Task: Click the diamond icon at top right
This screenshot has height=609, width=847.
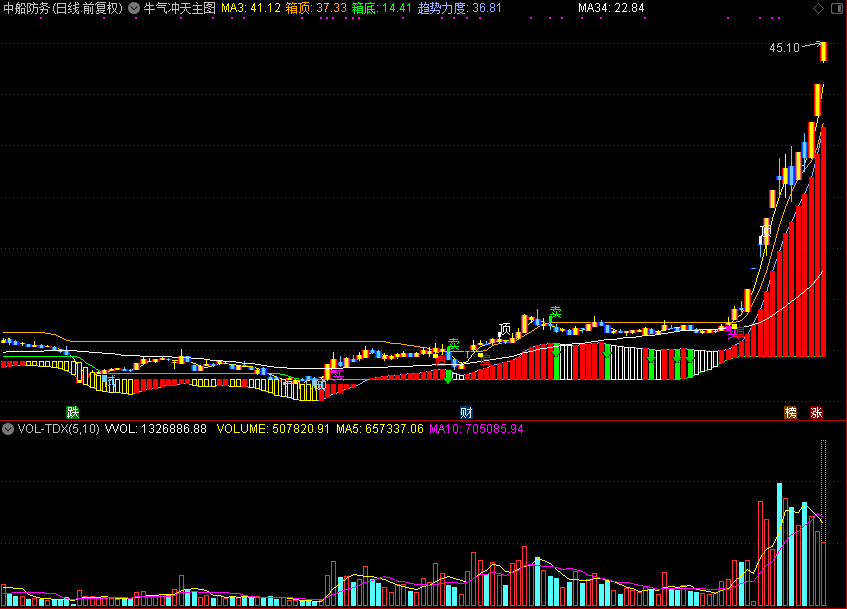Action: pos(818,8)
